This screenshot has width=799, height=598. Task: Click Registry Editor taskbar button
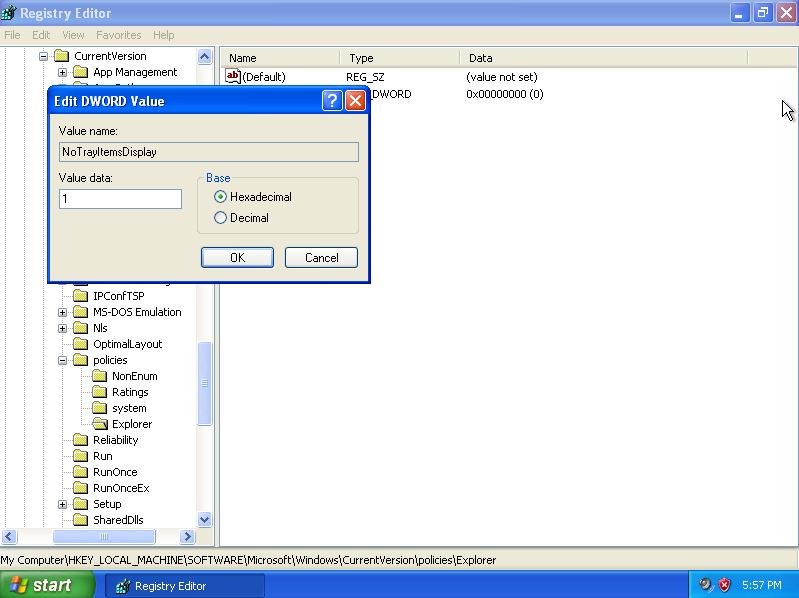point(184,586)
